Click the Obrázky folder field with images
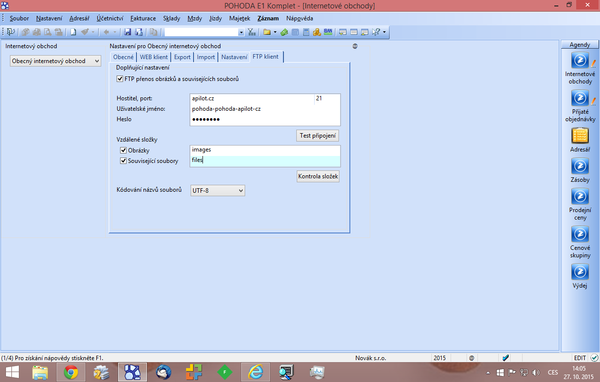This screenshot has height=382, width=600. 265,150
